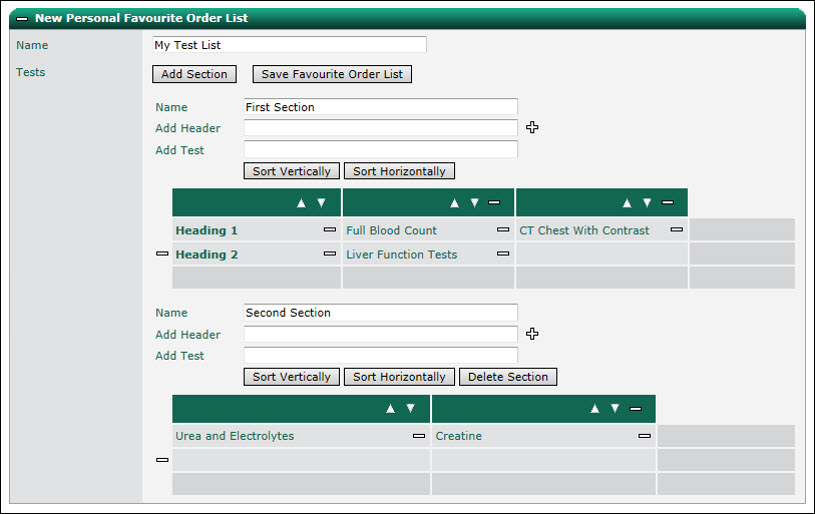This screenshot has height=514, width=815.
Task: Move the Heading column up in First Section
Action: (x=301, y=203)
